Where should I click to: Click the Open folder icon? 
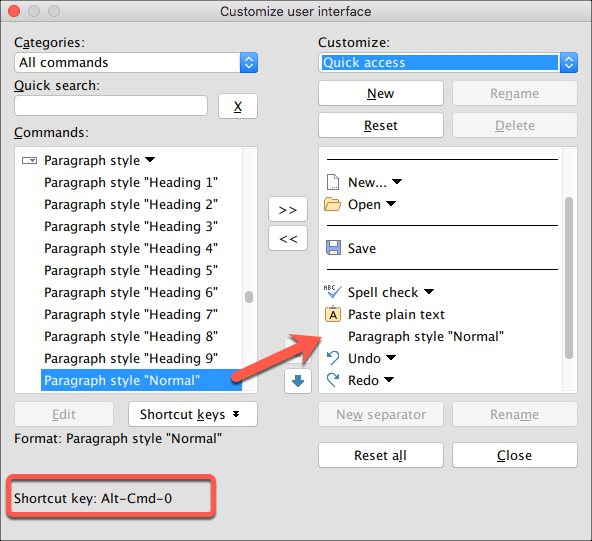[333, 204]
